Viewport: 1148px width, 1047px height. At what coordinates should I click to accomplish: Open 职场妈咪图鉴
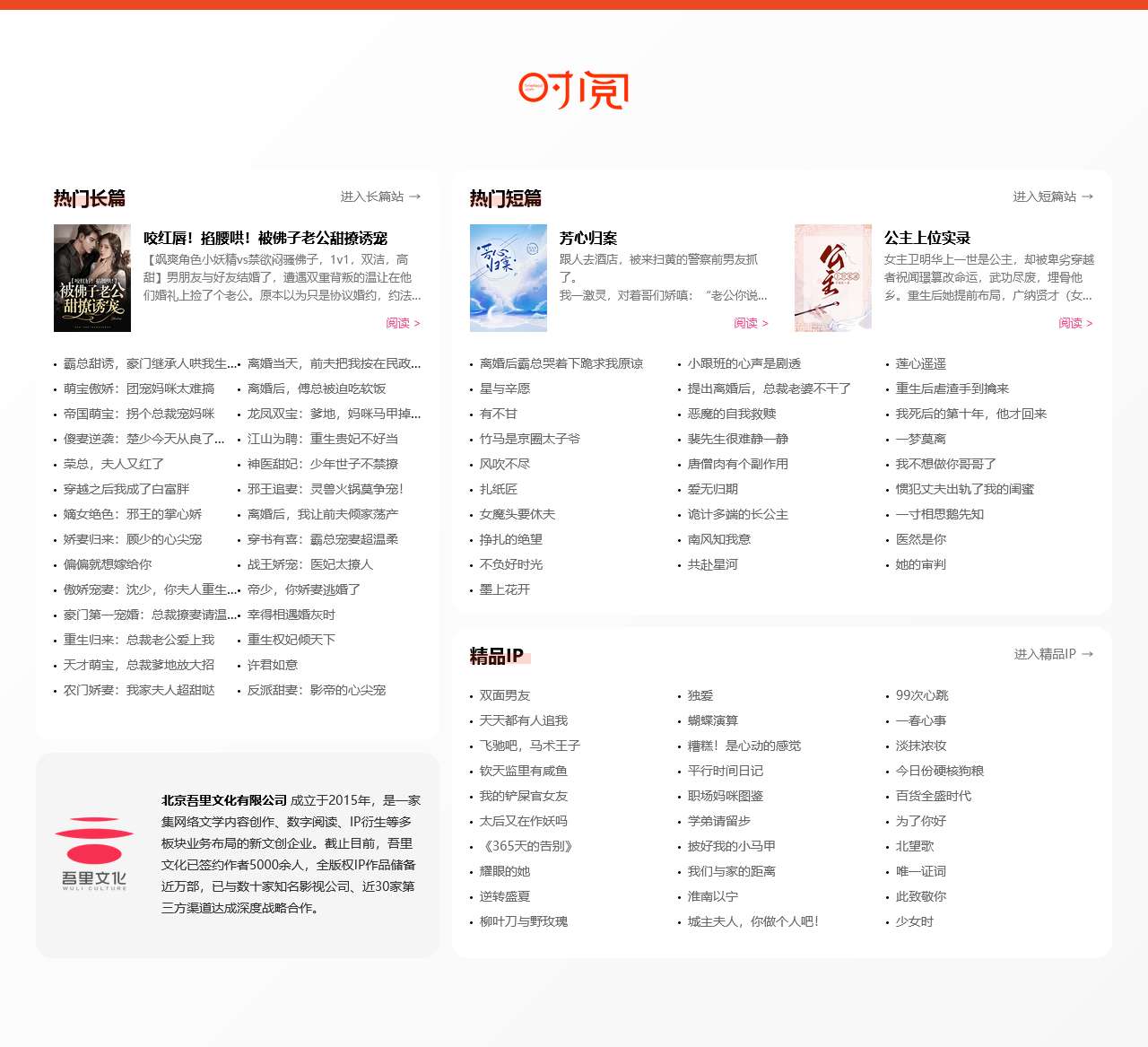[726, 796]
